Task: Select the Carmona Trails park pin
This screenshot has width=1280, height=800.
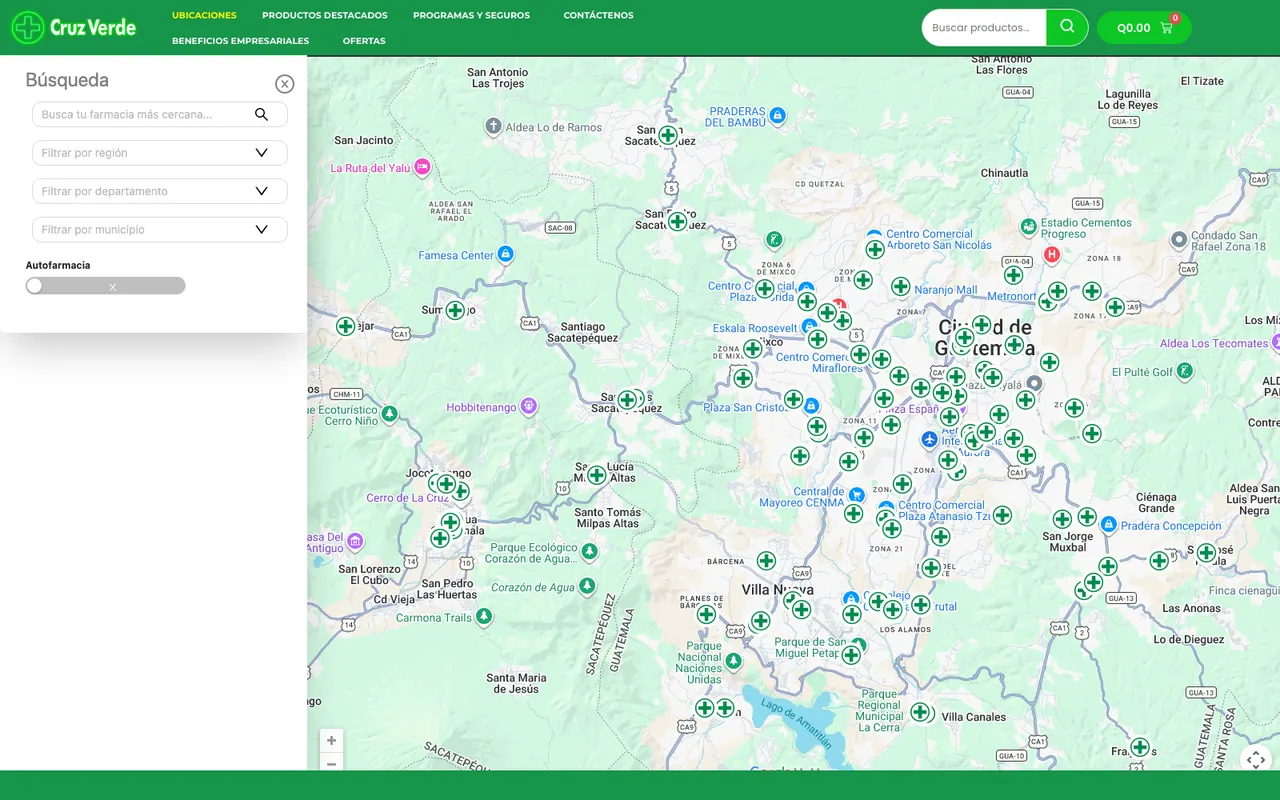Action: pos(484,617)
